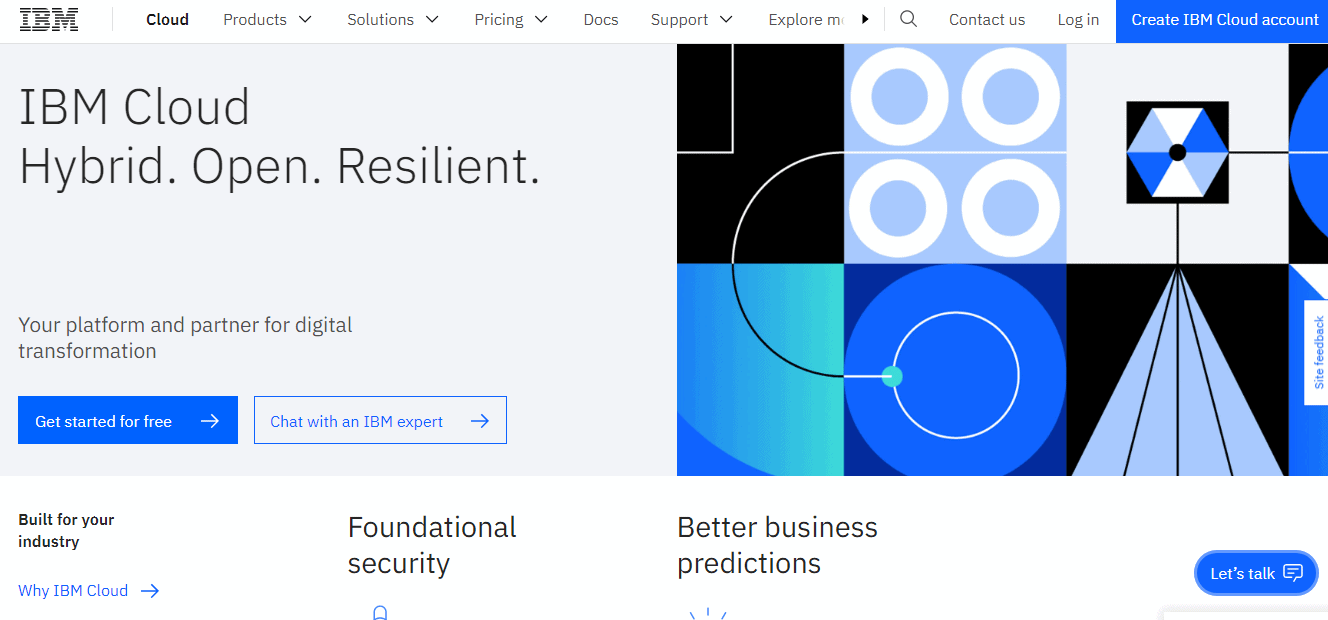Click the Explore more navigation item
The image size is (1328, 620).
pos(808,20)
